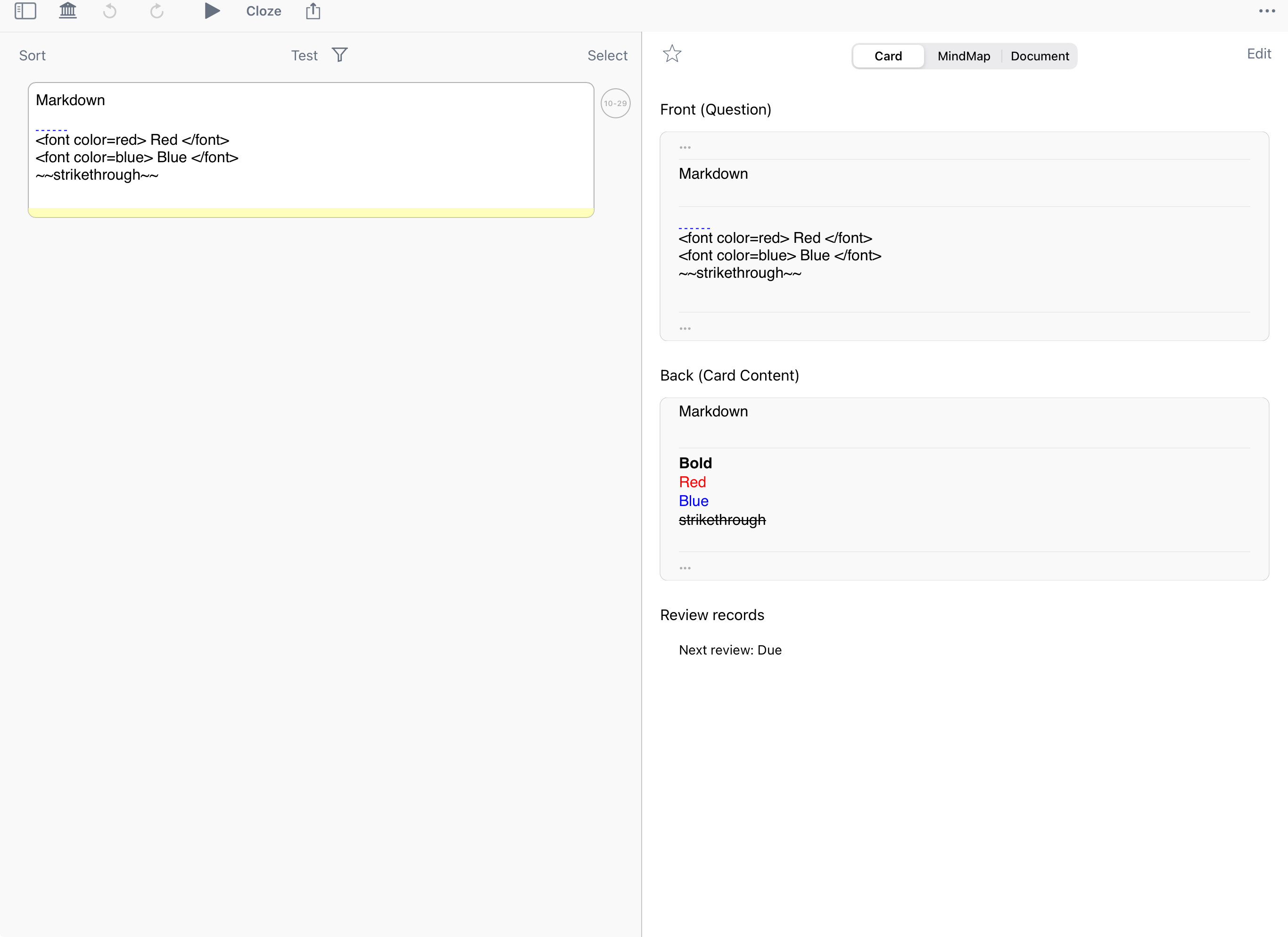Click the undo arrow icon

pos(110,11)
